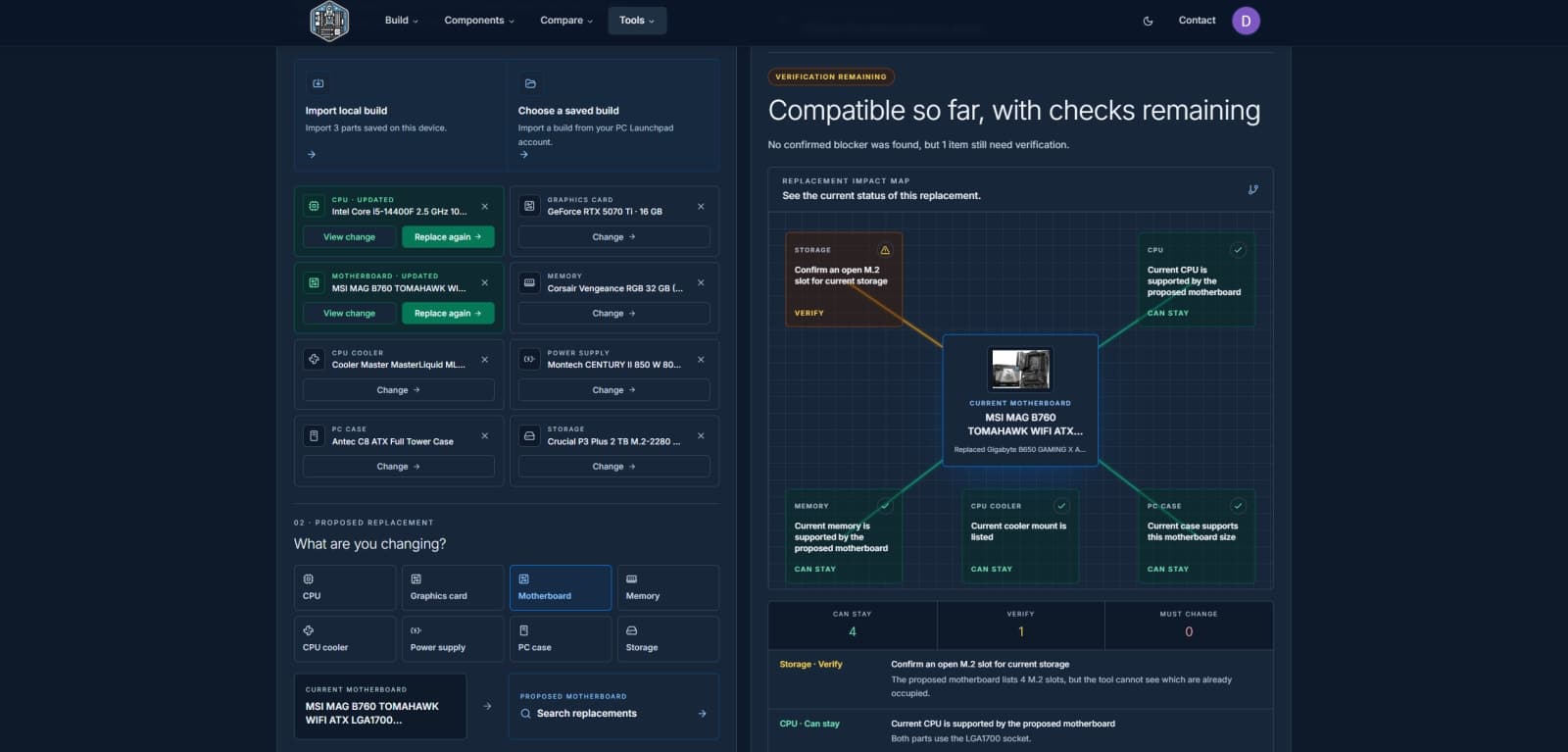Remove the Crucial P3 Plus storage part
Image resolution: width=1568 pixels, height=752 pixels.
tap(701, 436)
